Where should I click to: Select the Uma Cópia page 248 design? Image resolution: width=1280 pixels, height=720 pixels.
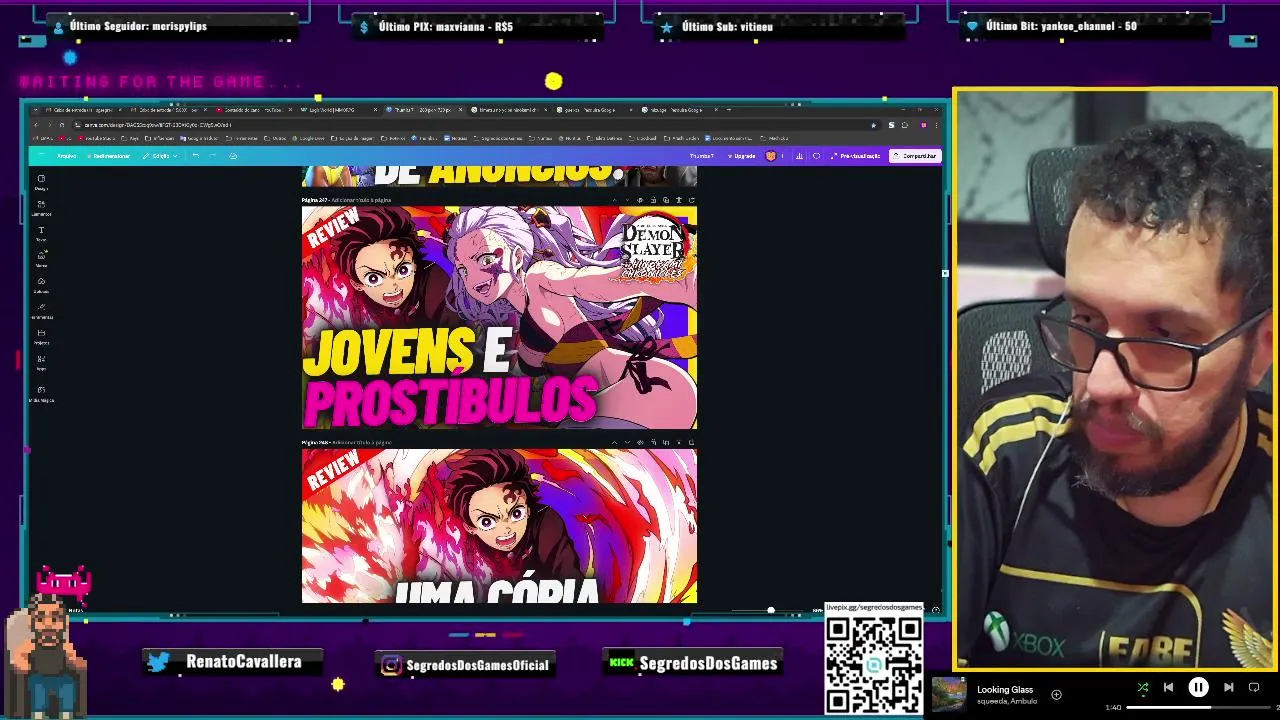point(499,526)
